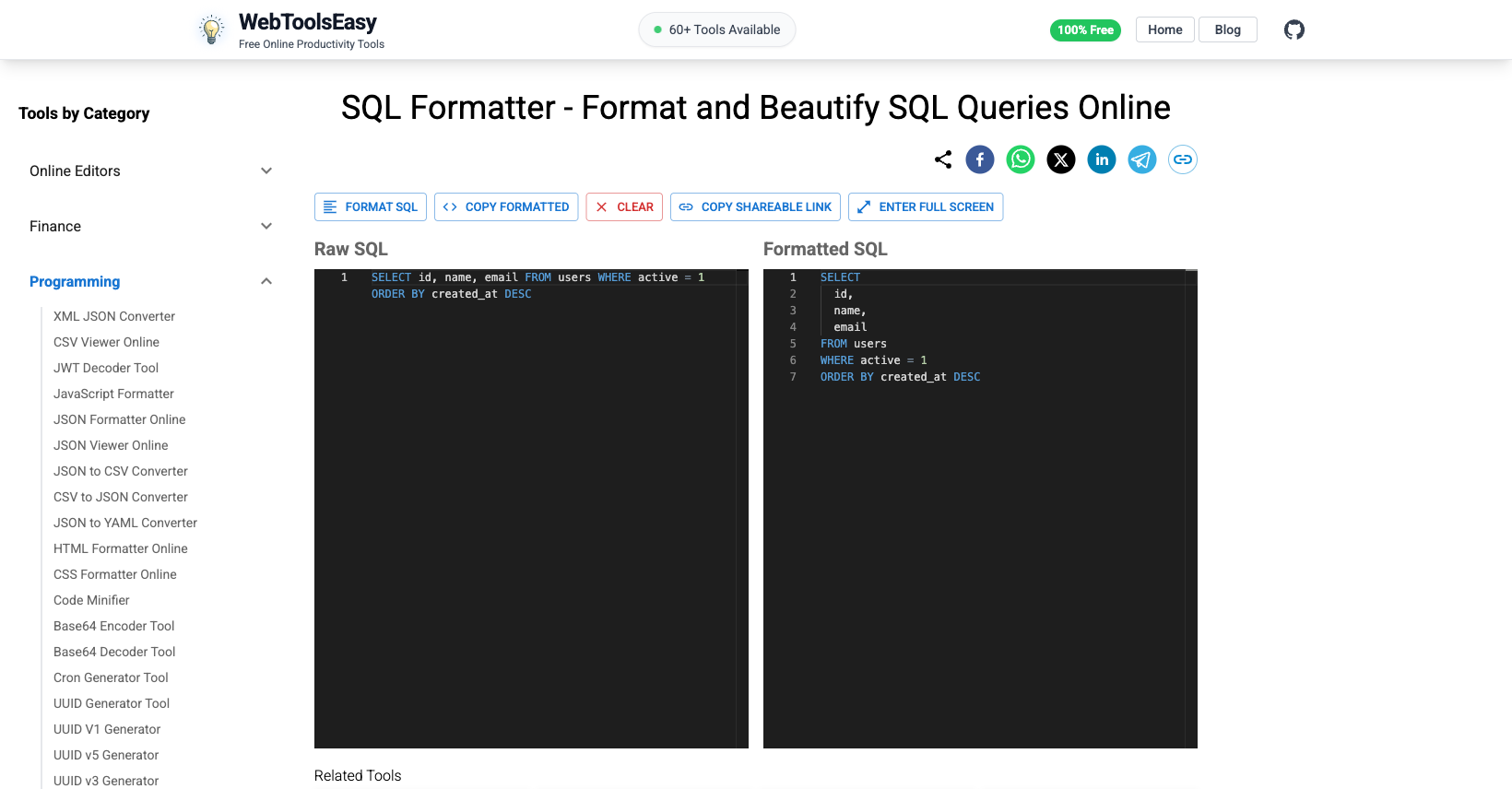Click the WebToolsEasy lightbulb logo

212,29
